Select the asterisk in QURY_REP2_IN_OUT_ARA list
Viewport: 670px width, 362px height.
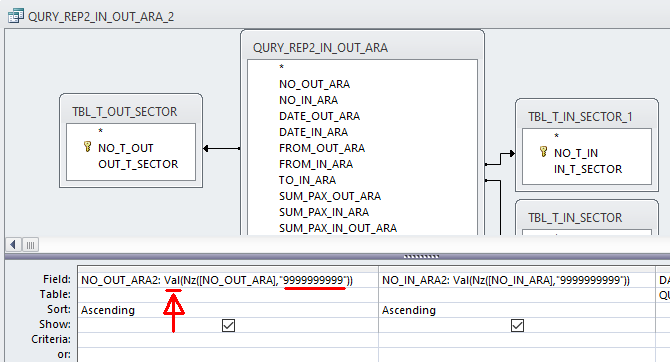(x=281, y=68)
